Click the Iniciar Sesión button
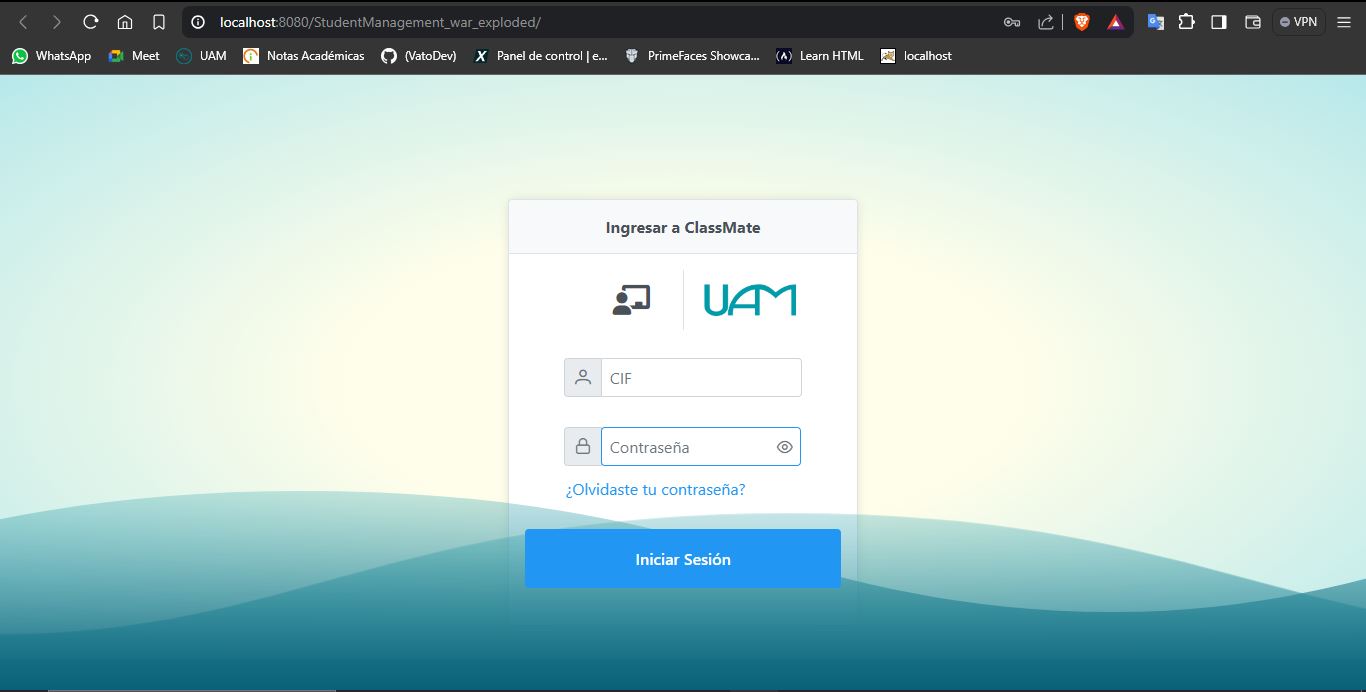The image size is (1366, 692). coord(682,559)
